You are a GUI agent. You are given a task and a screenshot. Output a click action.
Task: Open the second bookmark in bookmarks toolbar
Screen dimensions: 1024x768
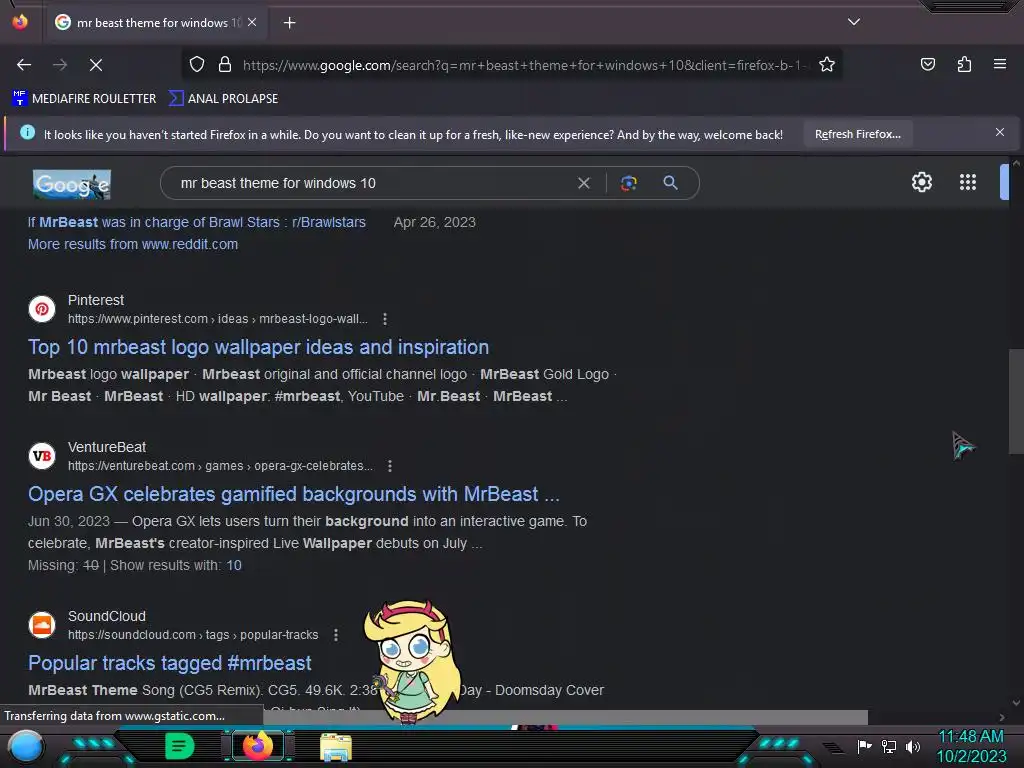coord(223,99)
